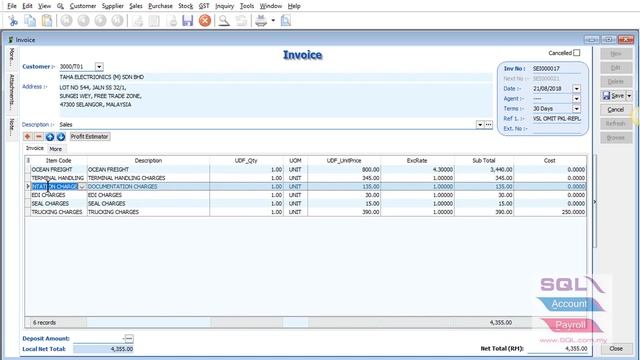Click the 4.30000 exchange rate cell
The width and height of the screenshot is (640, 360).
pyautogui.click(x=417, y=169)
